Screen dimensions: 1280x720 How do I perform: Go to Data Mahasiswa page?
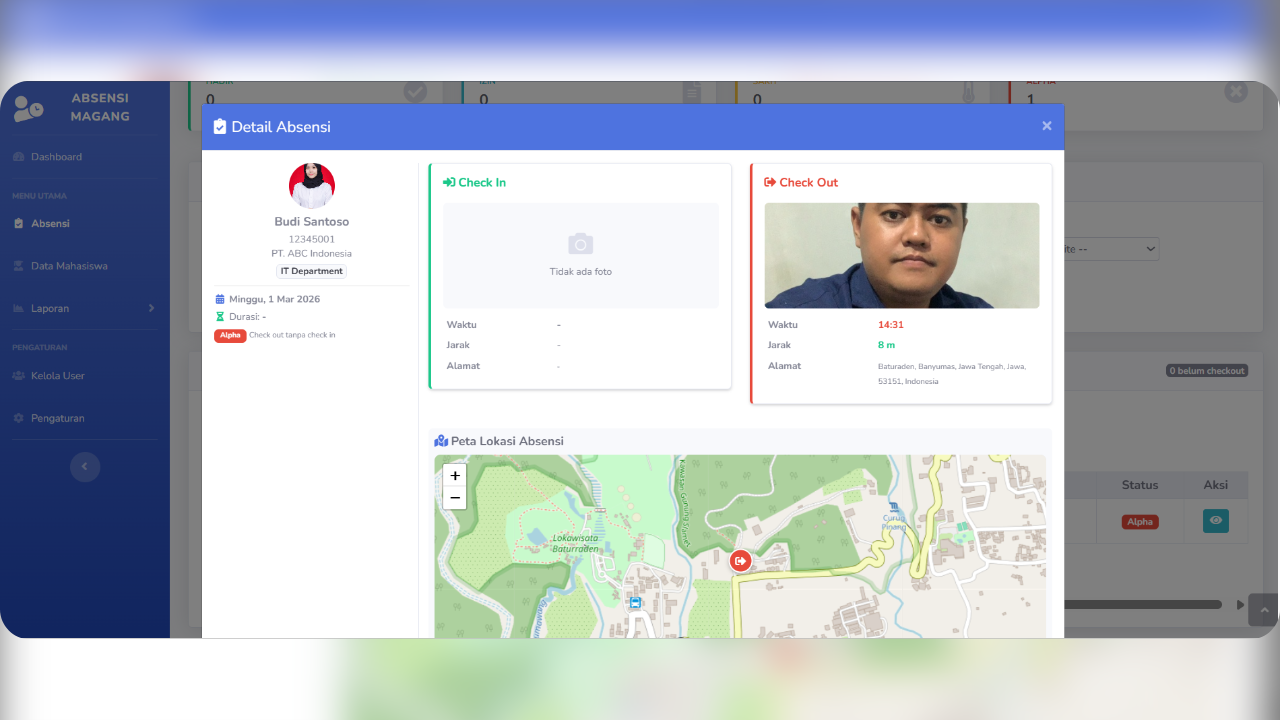click(68, 266)
